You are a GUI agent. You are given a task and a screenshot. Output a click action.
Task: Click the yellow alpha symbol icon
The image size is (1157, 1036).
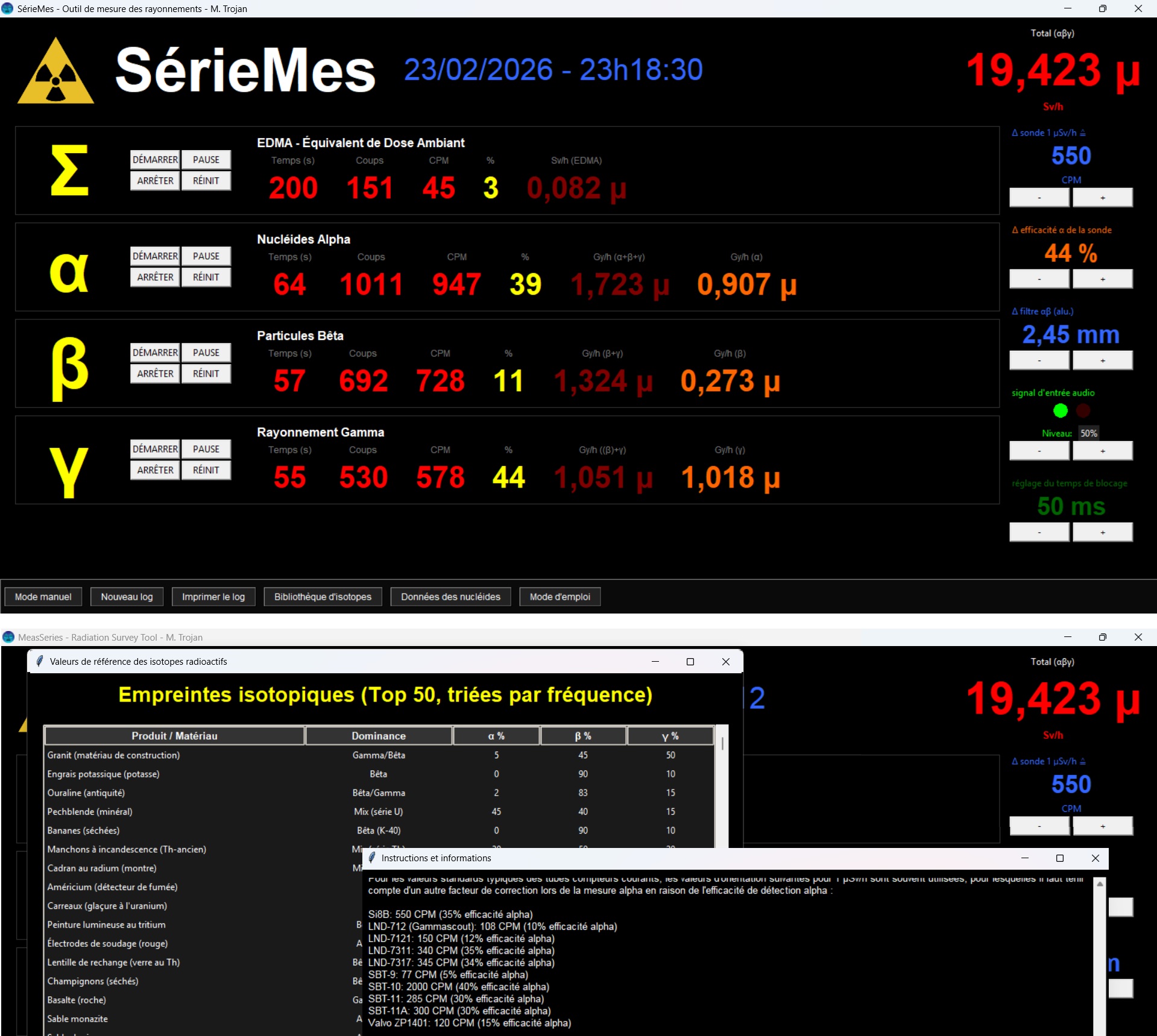tap(69, 271)
